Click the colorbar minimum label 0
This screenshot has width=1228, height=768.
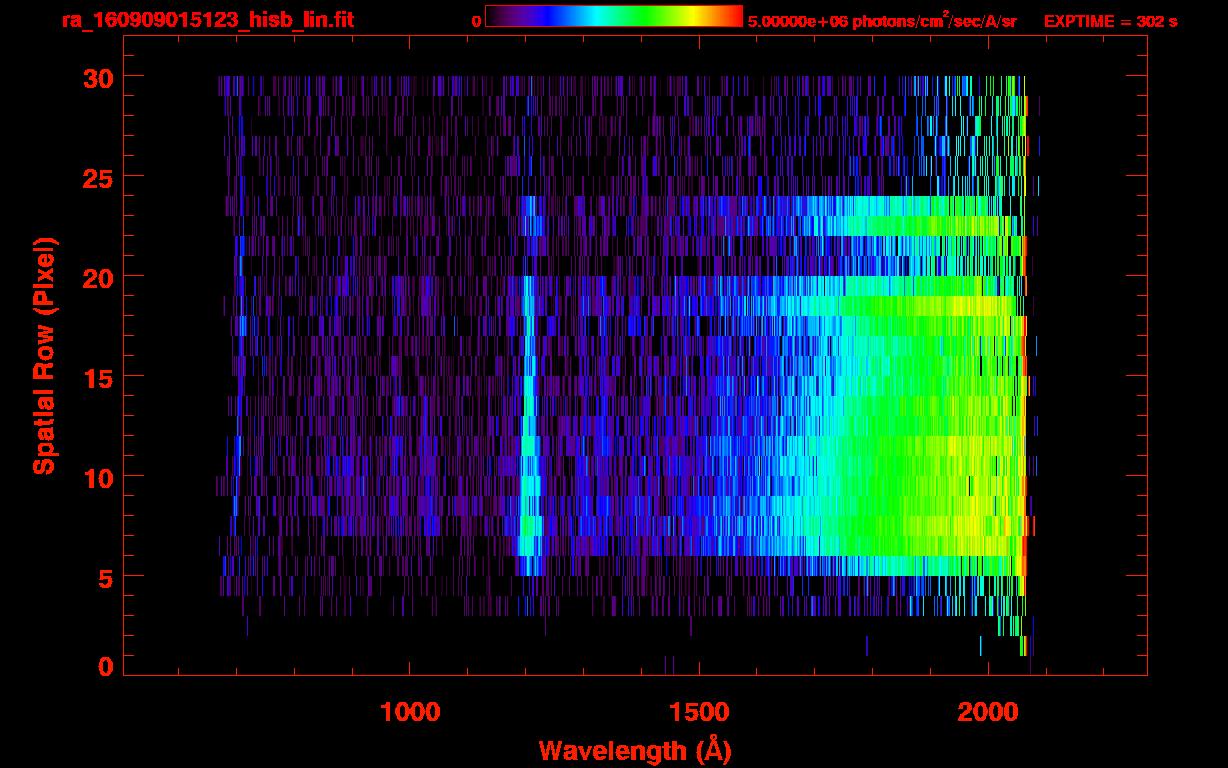(476, 21)
